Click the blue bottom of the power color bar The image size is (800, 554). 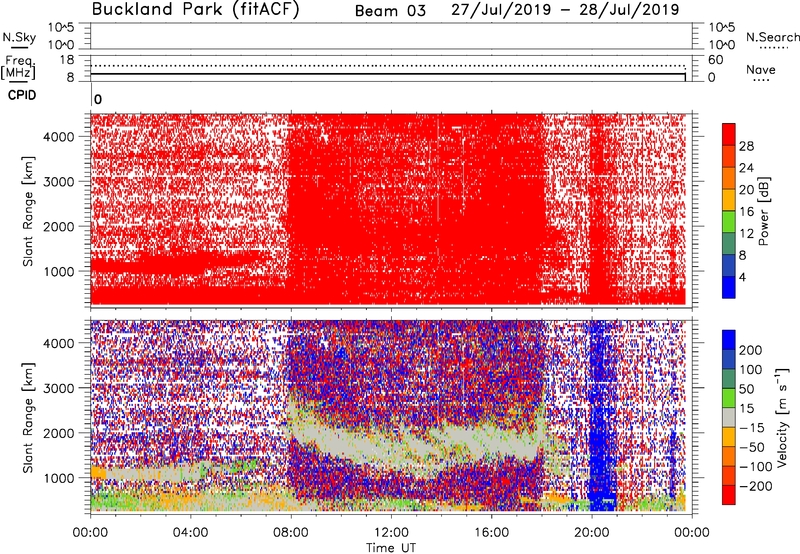(729, 287)
